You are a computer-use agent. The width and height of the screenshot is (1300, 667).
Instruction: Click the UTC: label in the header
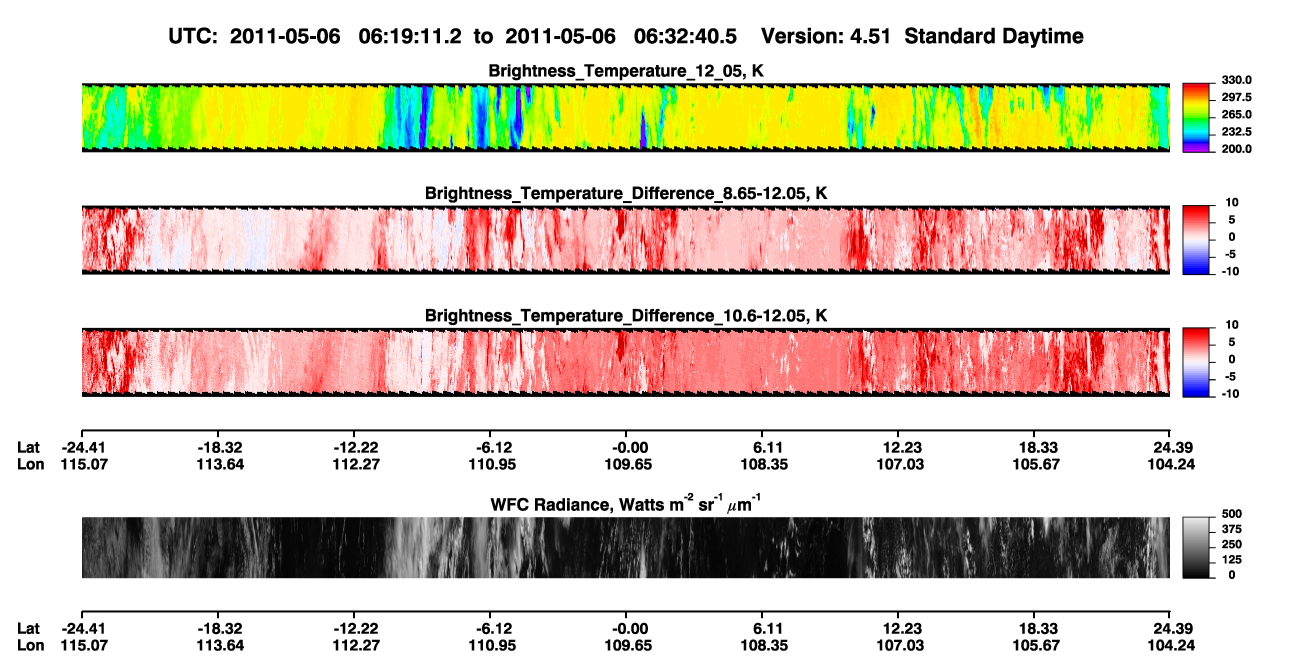click(195, 37)
